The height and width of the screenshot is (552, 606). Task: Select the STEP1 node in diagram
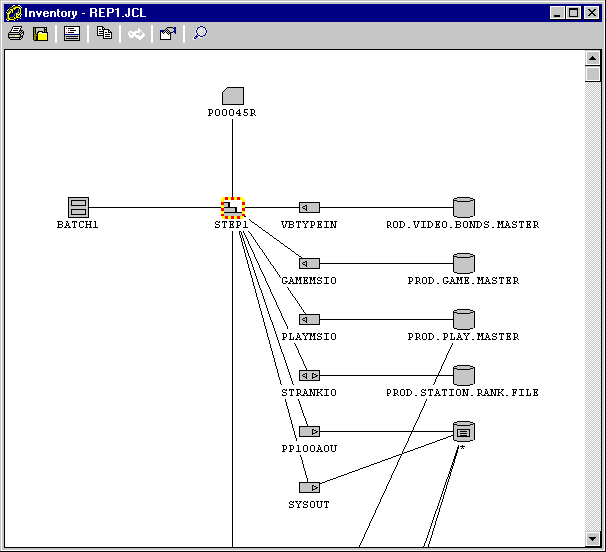point(232,207)
